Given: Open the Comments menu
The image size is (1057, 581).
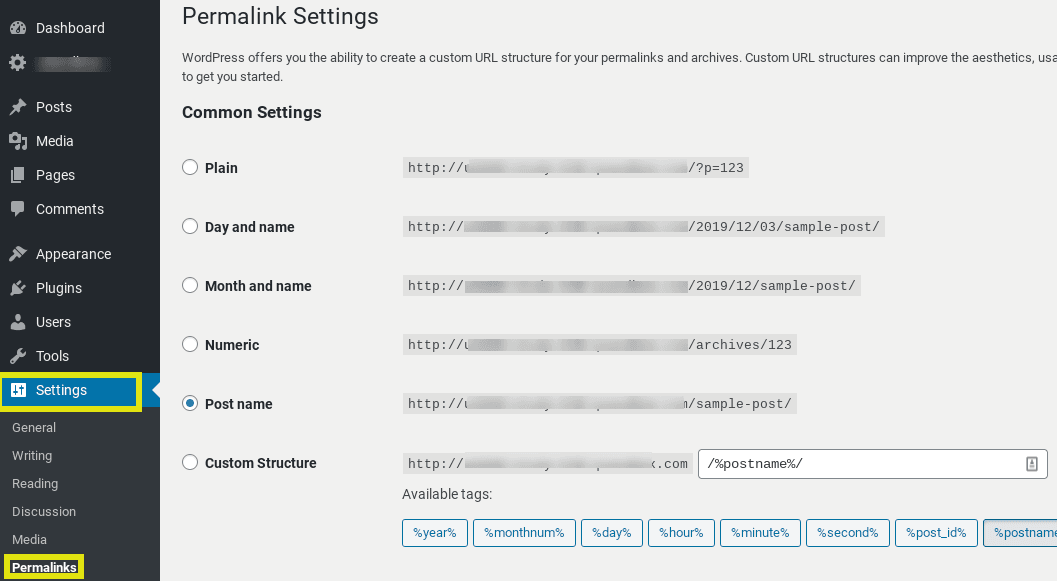Looking at the screenshot, I should point(70,209).
